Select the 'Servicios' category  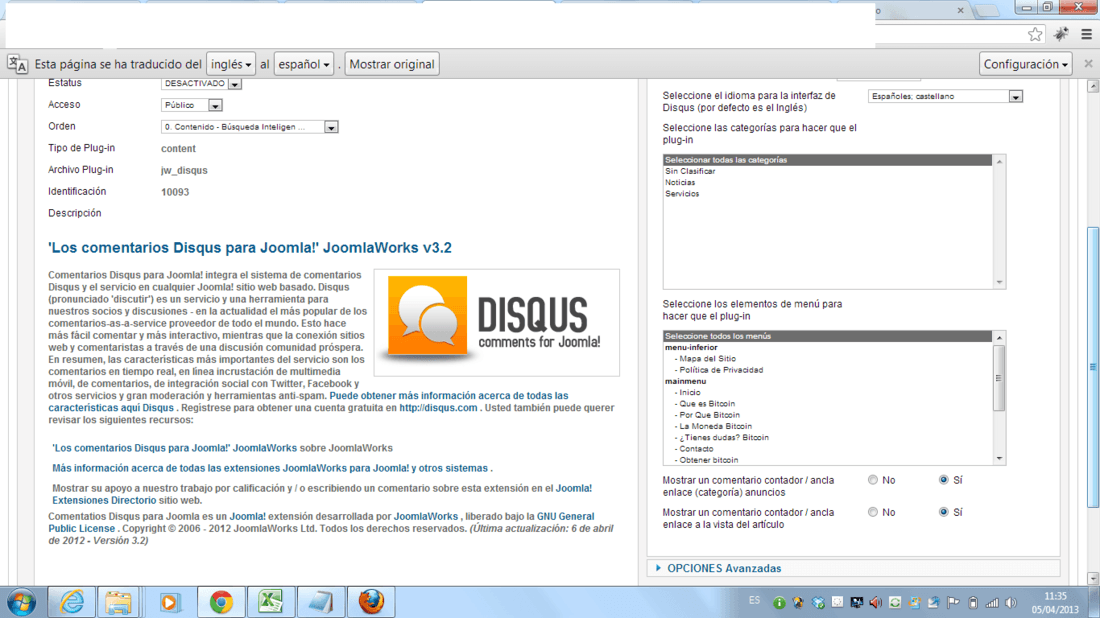[x=682, y=194]
